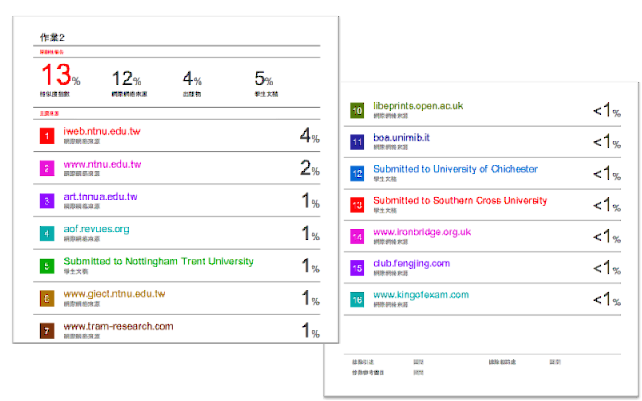Click the green number 5 source badge
Image resolution: width=642 pixels, height=401 pixels.
[x=46, y=267]
